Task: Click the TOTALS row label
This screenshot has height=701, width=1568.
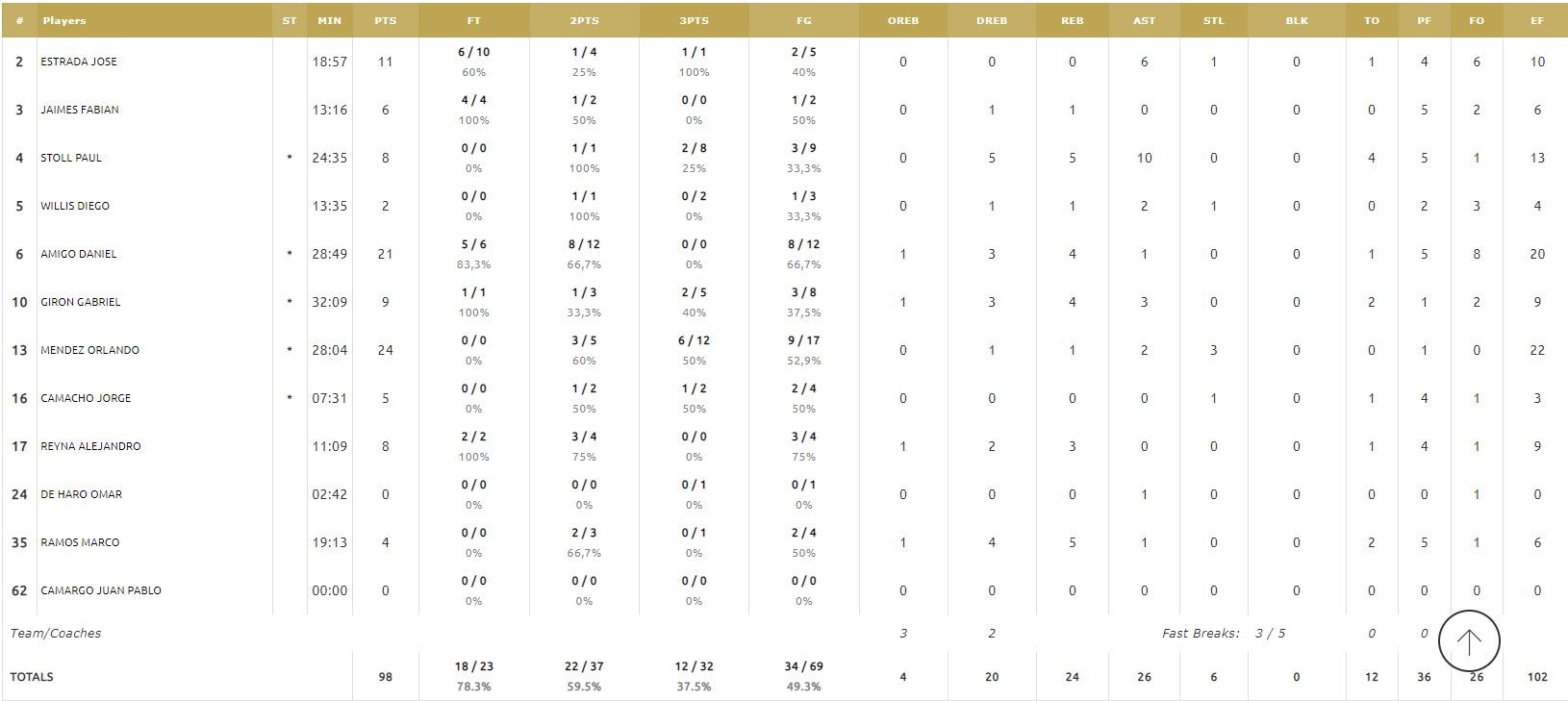Action: 32,677
